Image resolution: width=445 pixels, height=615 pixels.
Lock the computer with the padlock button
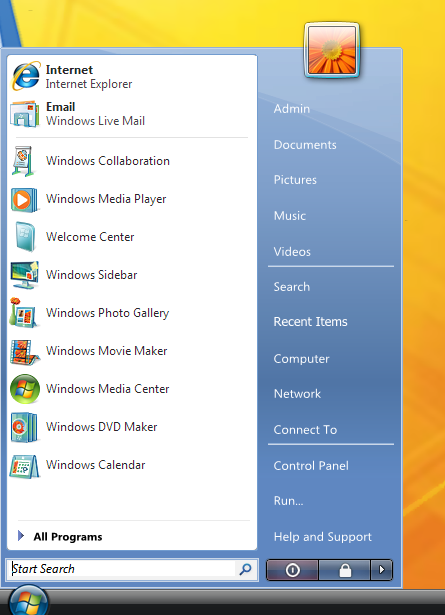[345, 570]
